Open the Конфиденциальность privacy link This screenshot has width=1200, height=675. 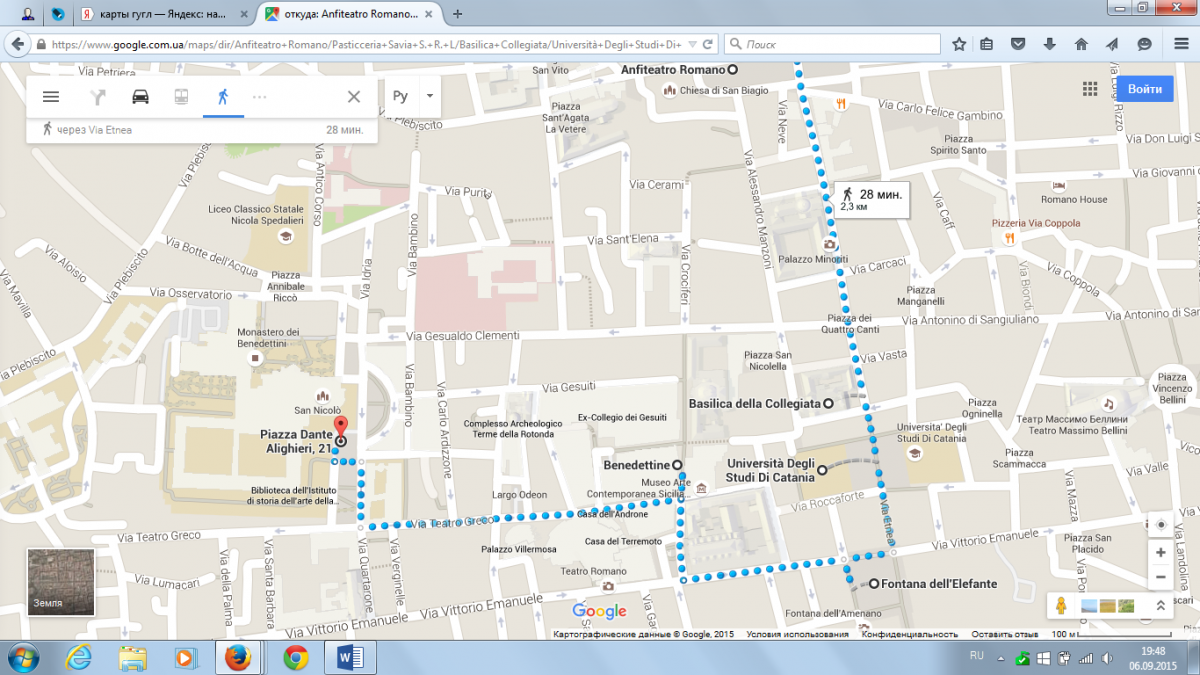pyautogui.click(x=910, y=634)
